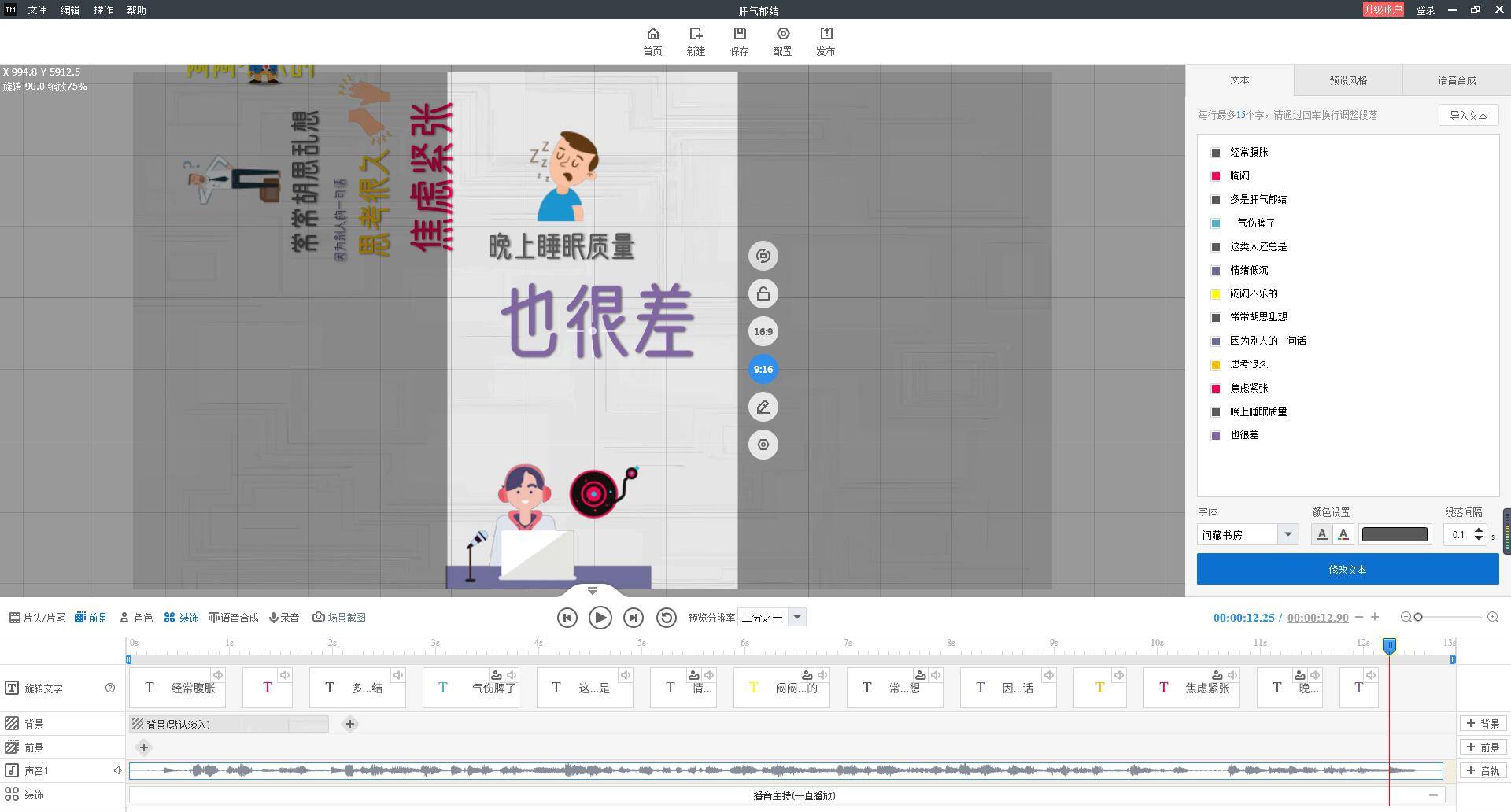Click the timeline zoom slider handle

click(1418, 618)
